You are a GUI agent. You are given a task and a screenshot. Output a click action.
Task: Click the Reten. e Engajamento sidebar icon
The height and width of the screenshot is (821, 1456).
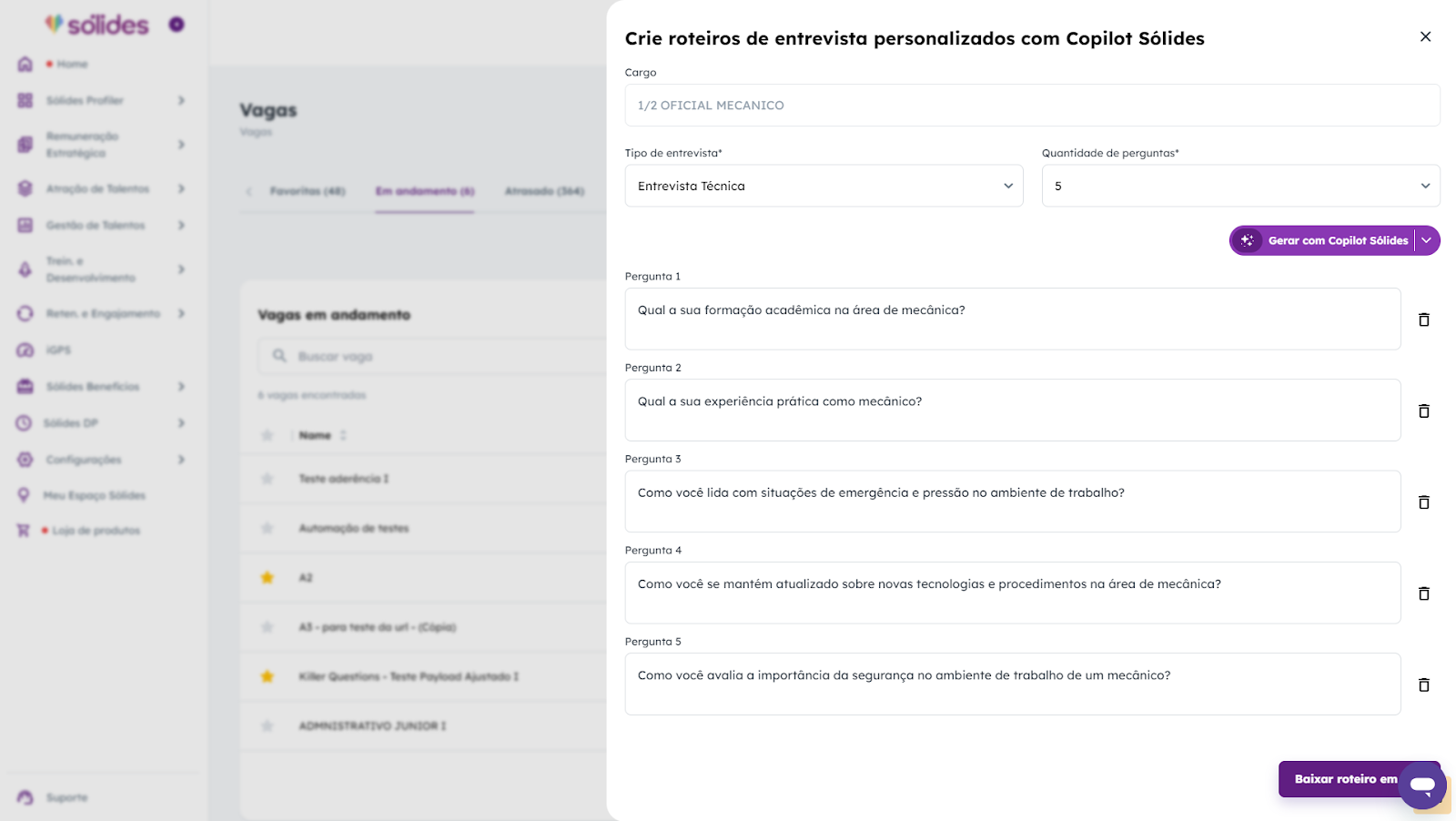(25, 313)
